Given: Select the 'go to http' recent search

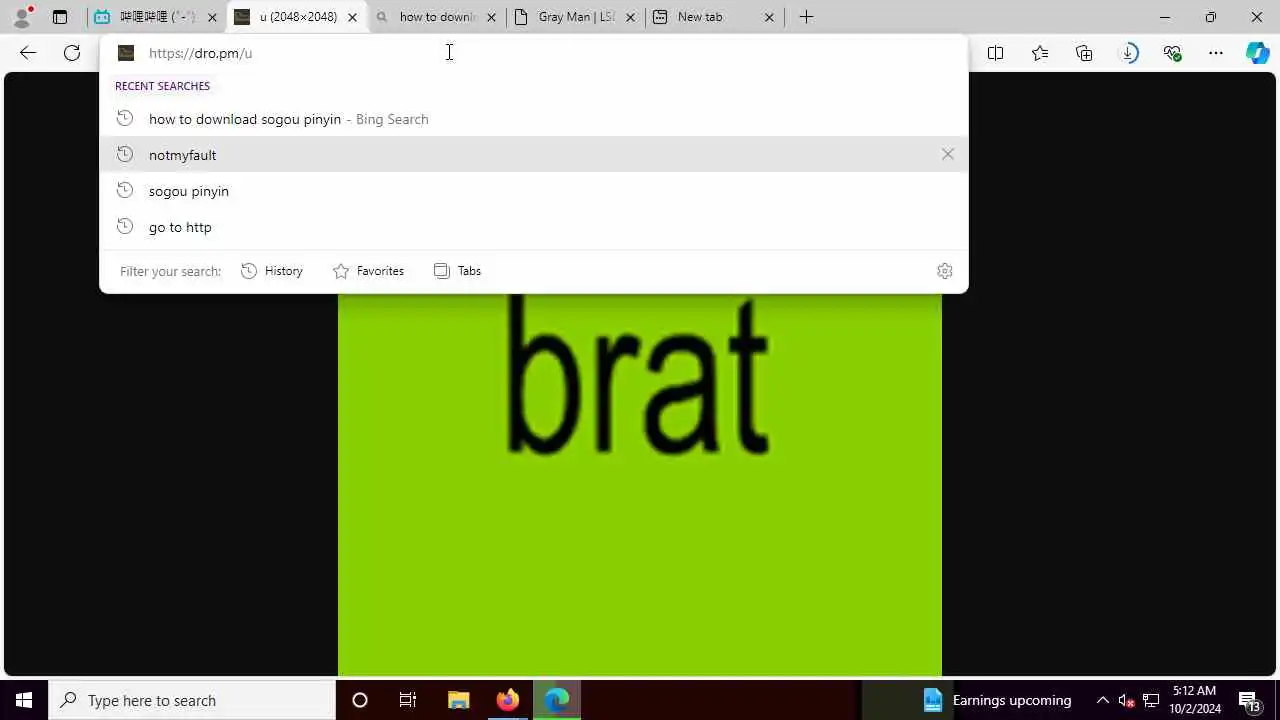Looking at the screenshot, I should [x=534, y=227].
